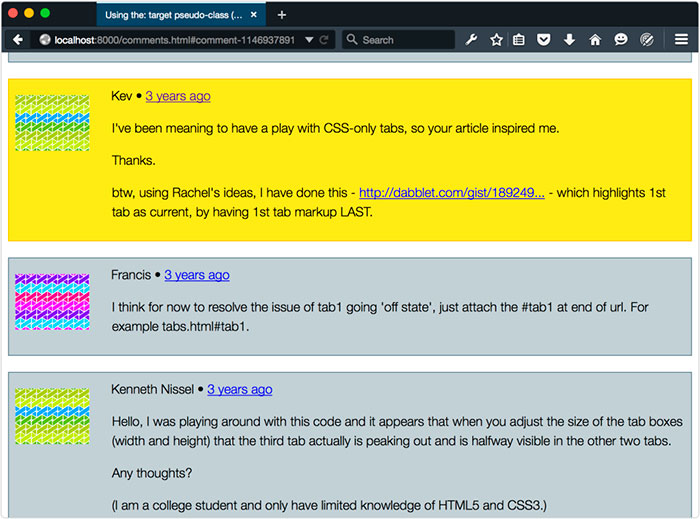The image size is (700, 519).
Task: Open the downloads arrow icon
Action: (569, 40)
